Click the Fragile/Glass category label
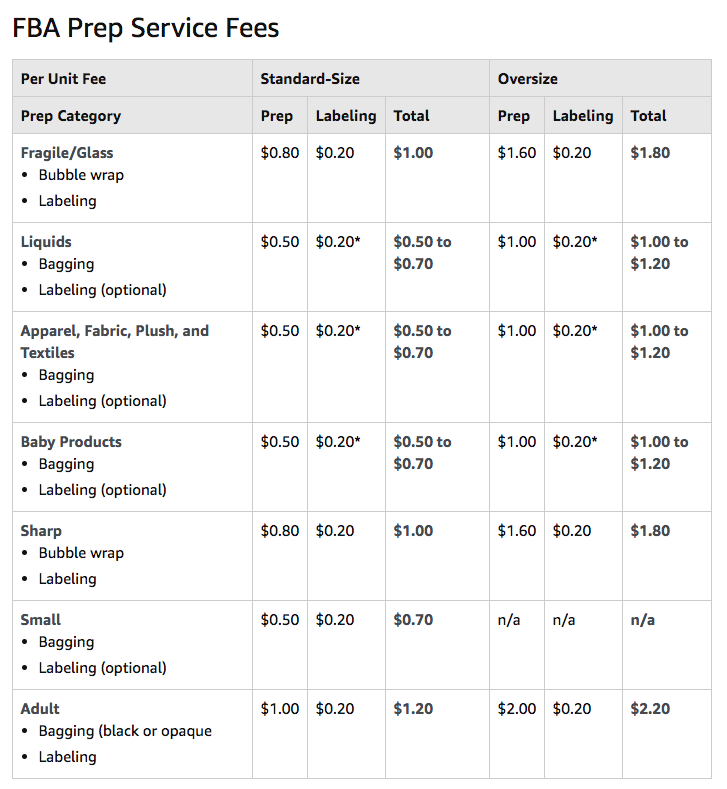This screenshot has width=727, height=789. (x=67, y=153)
